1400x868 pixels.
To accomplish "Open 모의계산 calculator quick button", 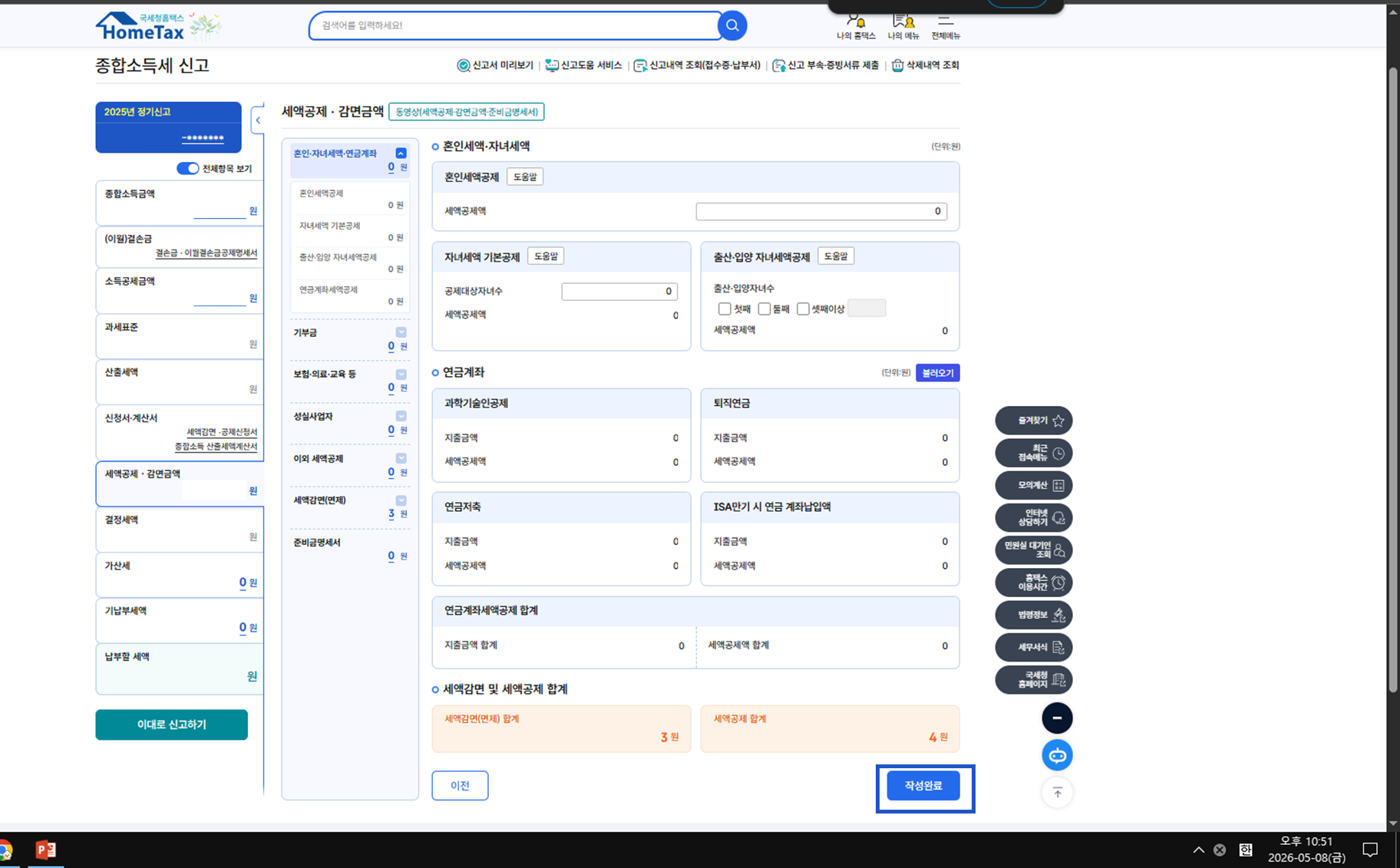I will point(1034,485).
